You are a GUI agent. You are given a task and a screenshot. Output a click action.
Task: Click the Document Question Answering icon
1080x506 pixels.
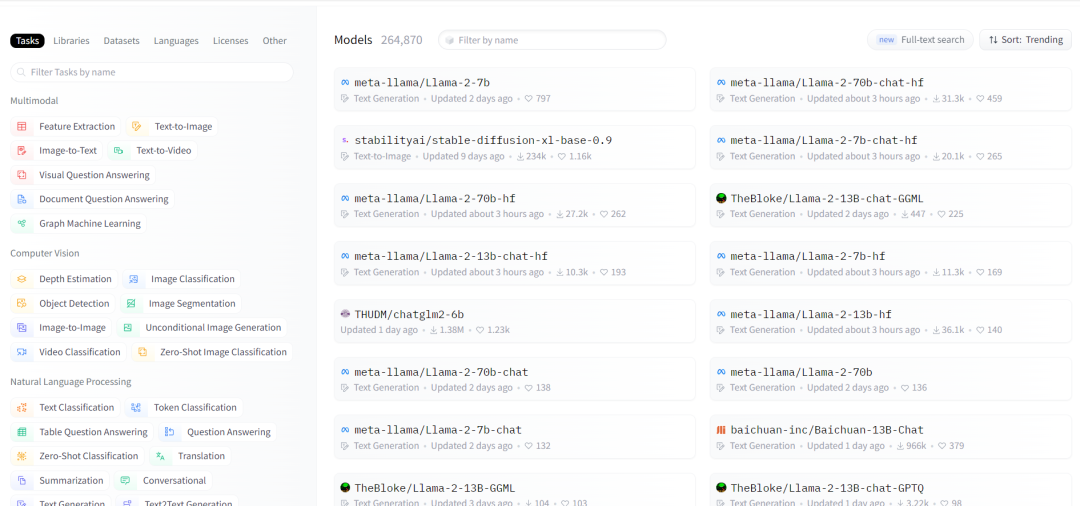click(x=22, y=200)
